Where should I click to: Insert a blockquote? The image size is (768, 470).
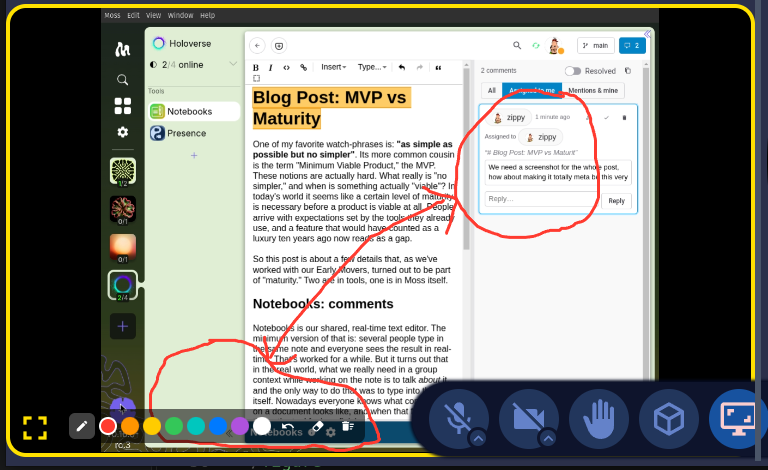coord(438,68)
